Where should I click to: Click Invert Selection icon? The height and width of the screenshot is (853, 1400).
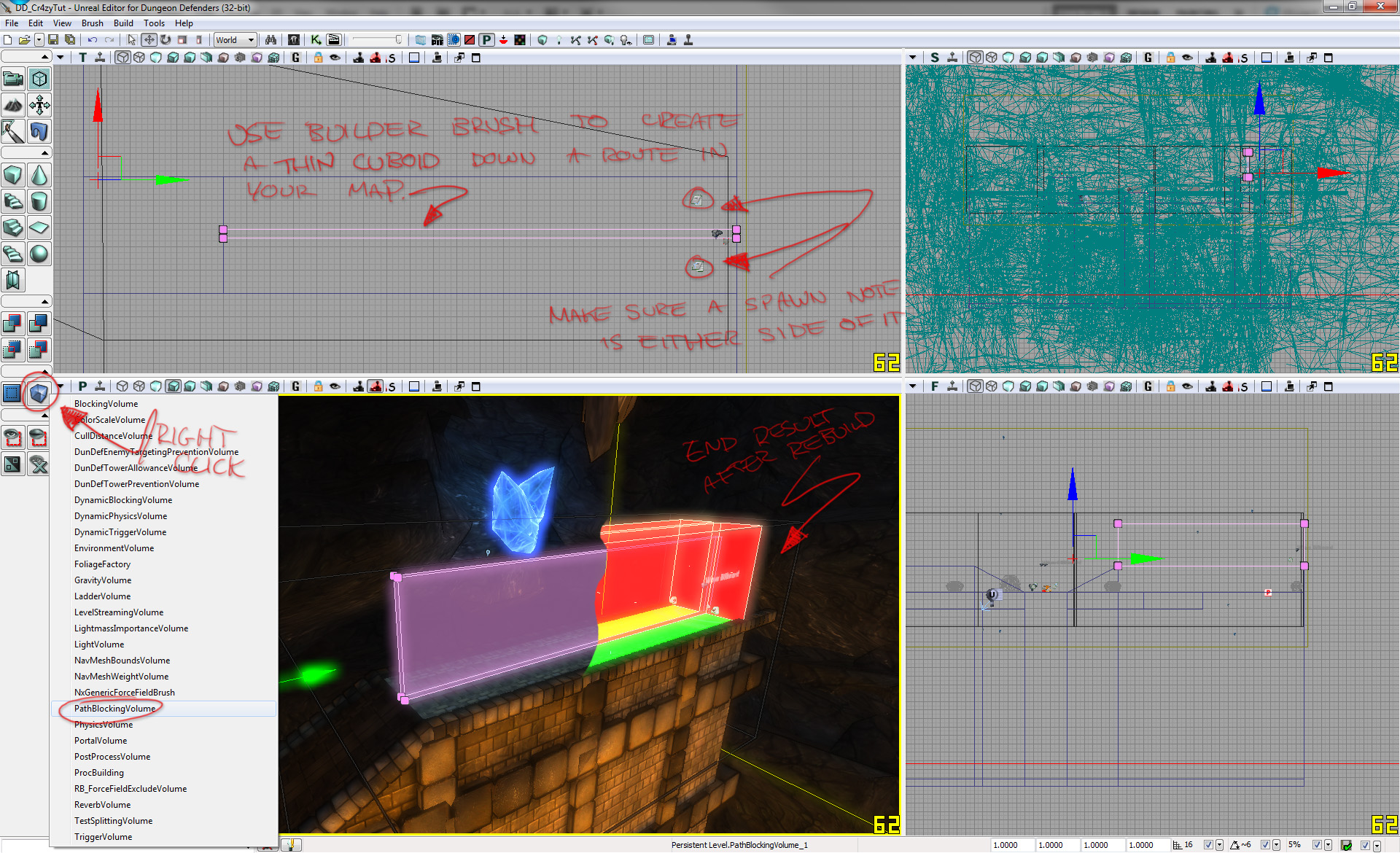point(13,464)
